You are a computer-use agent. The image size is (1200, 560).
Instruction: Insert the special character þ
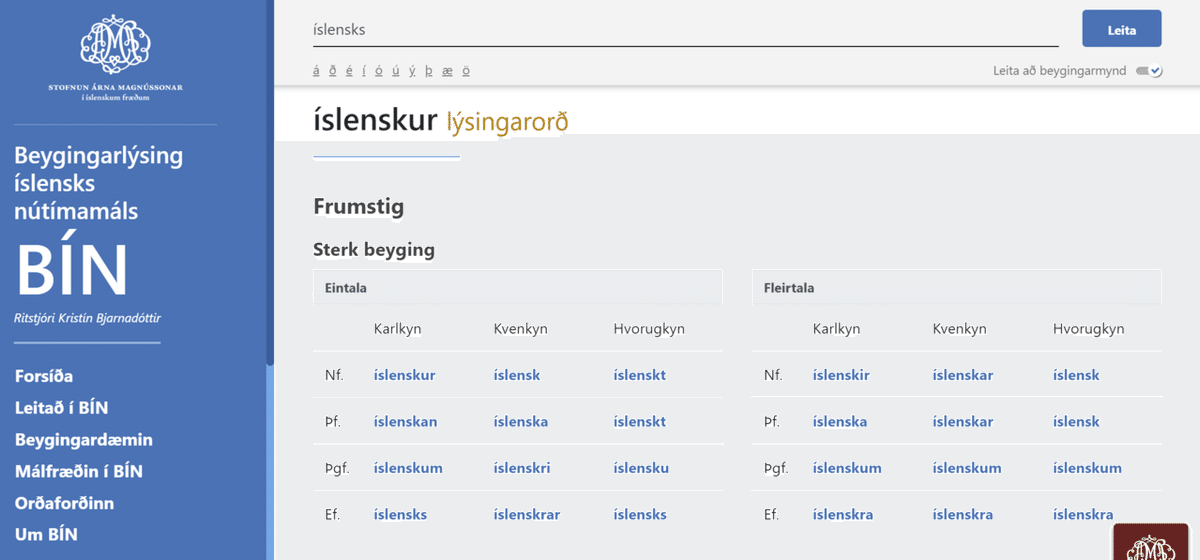(428, 71)
